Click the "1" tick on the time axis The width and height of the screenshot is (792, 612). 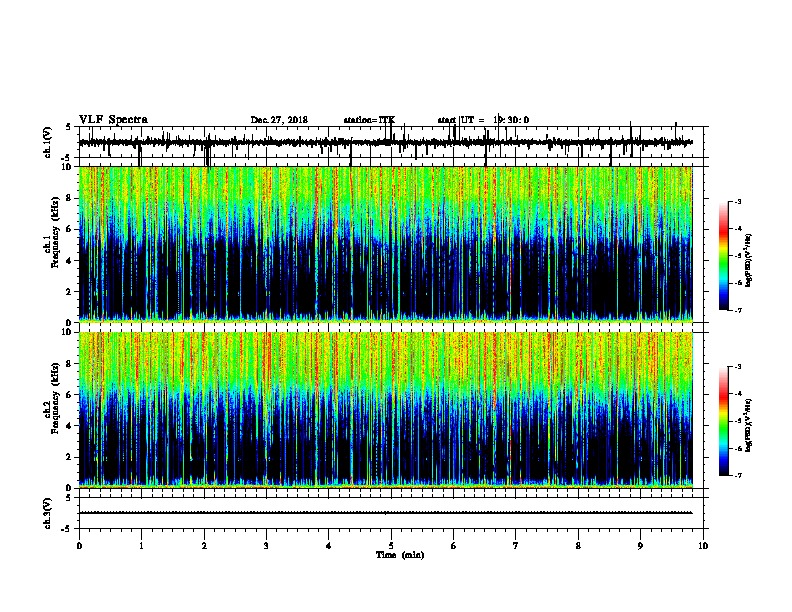[x=141, y=546]
